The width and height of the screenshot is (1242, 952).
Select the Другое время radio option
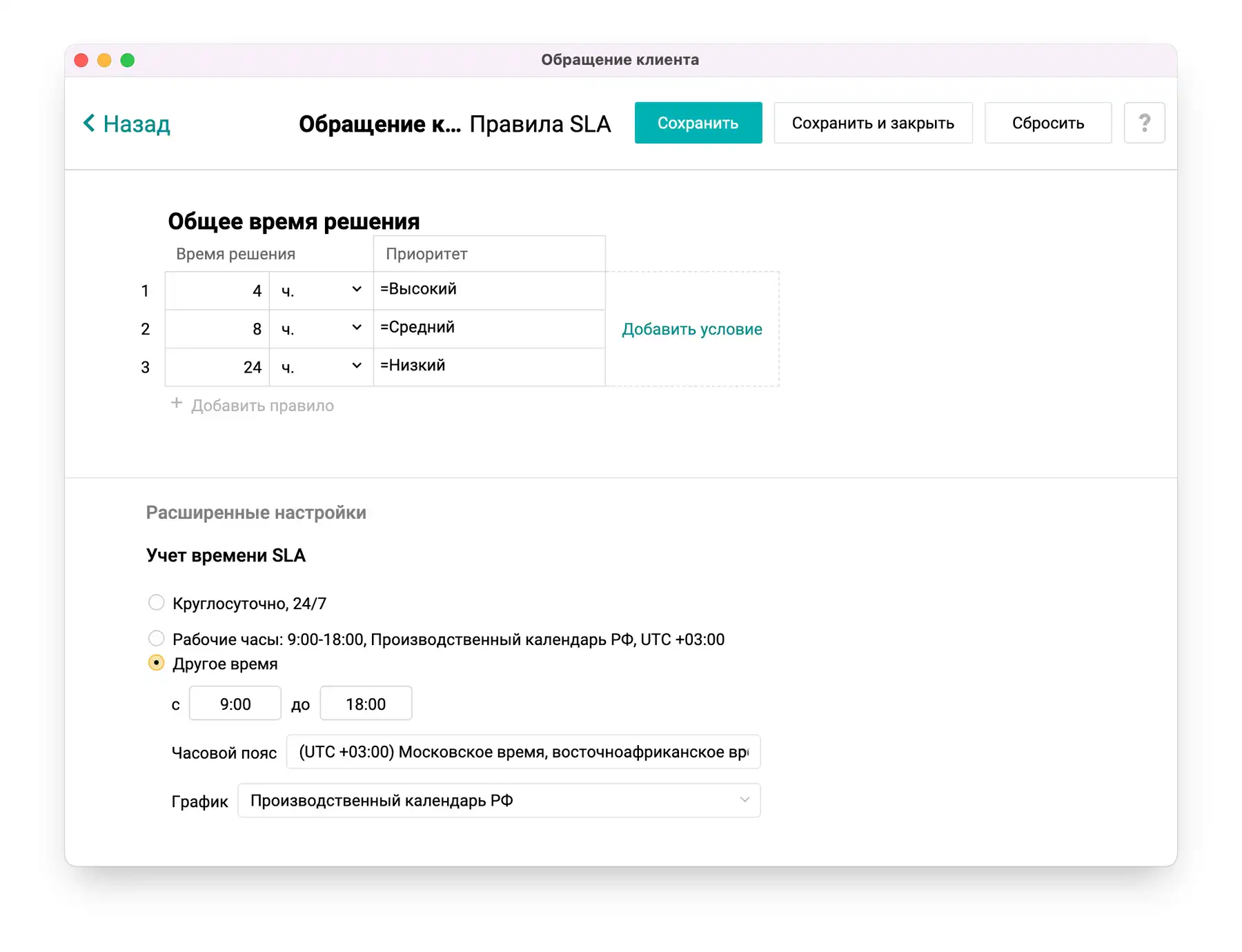[x=157, y=663]
